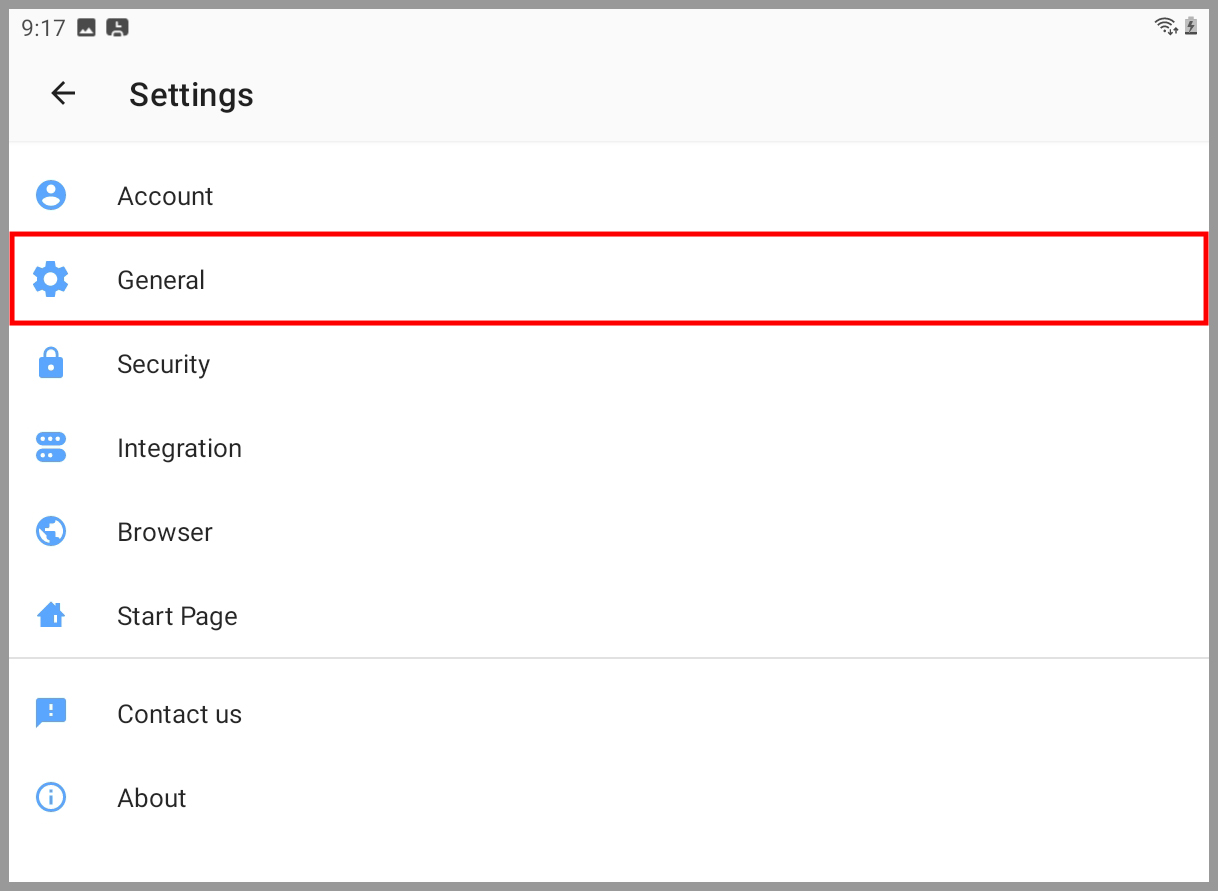1218x891 pixels.
Task: Open the Browser settings label
Action: [165, 532]
